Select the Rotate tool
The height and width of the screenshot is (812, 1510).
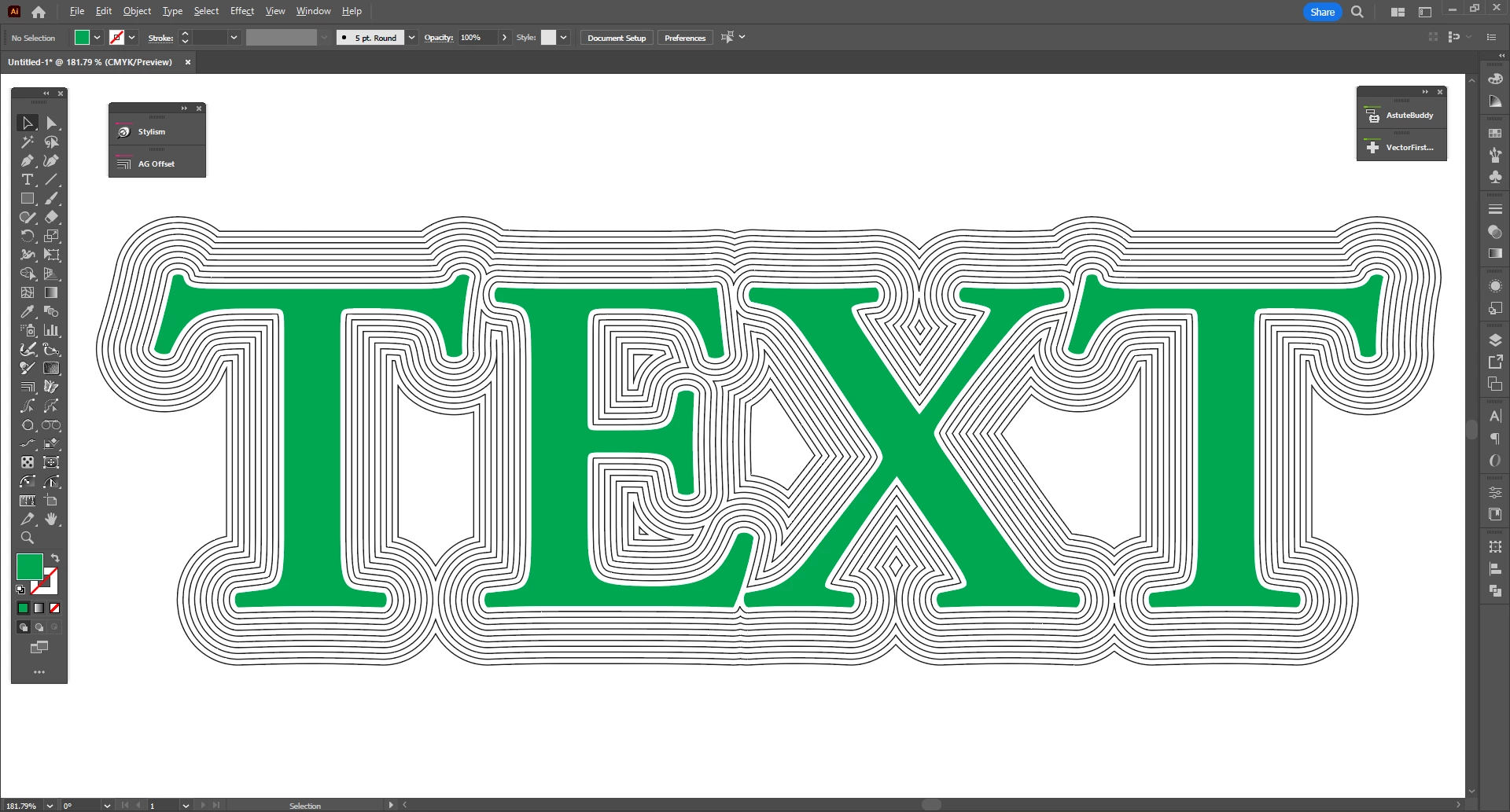[x=28, y=236]
